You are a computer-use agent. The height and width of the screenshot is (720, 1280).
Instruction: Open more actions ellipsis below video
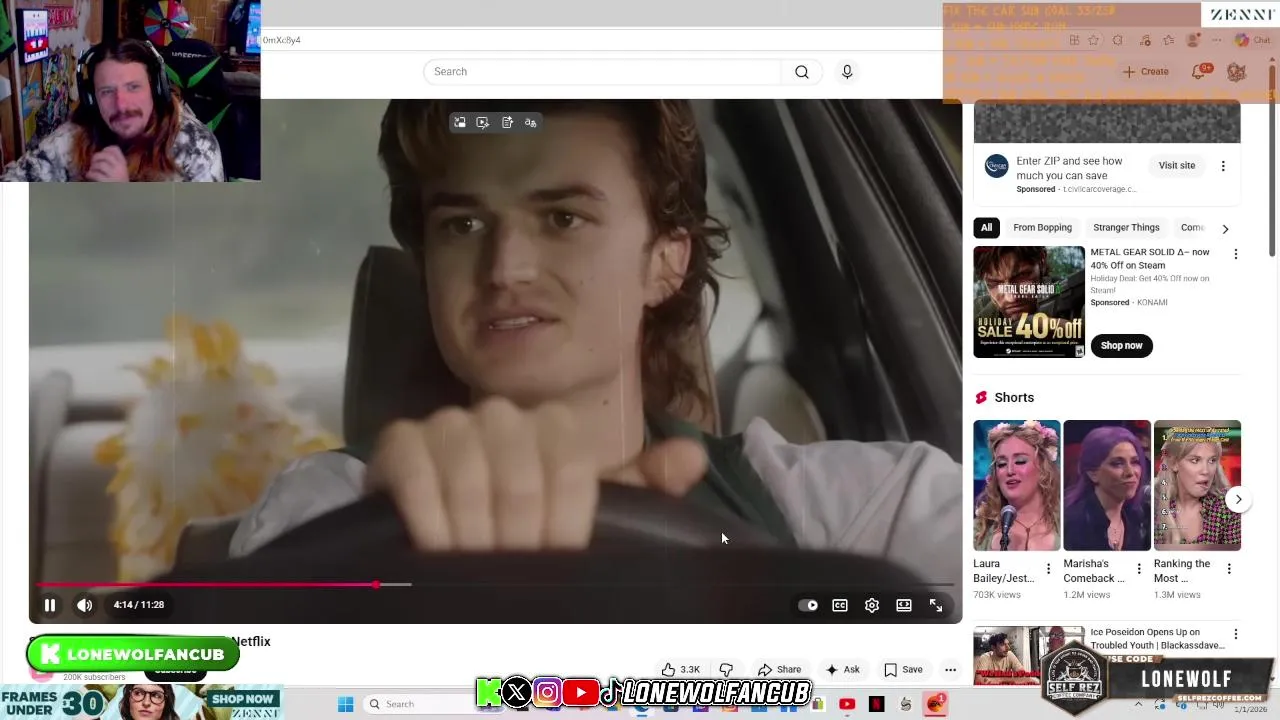(x=950, y=670)
